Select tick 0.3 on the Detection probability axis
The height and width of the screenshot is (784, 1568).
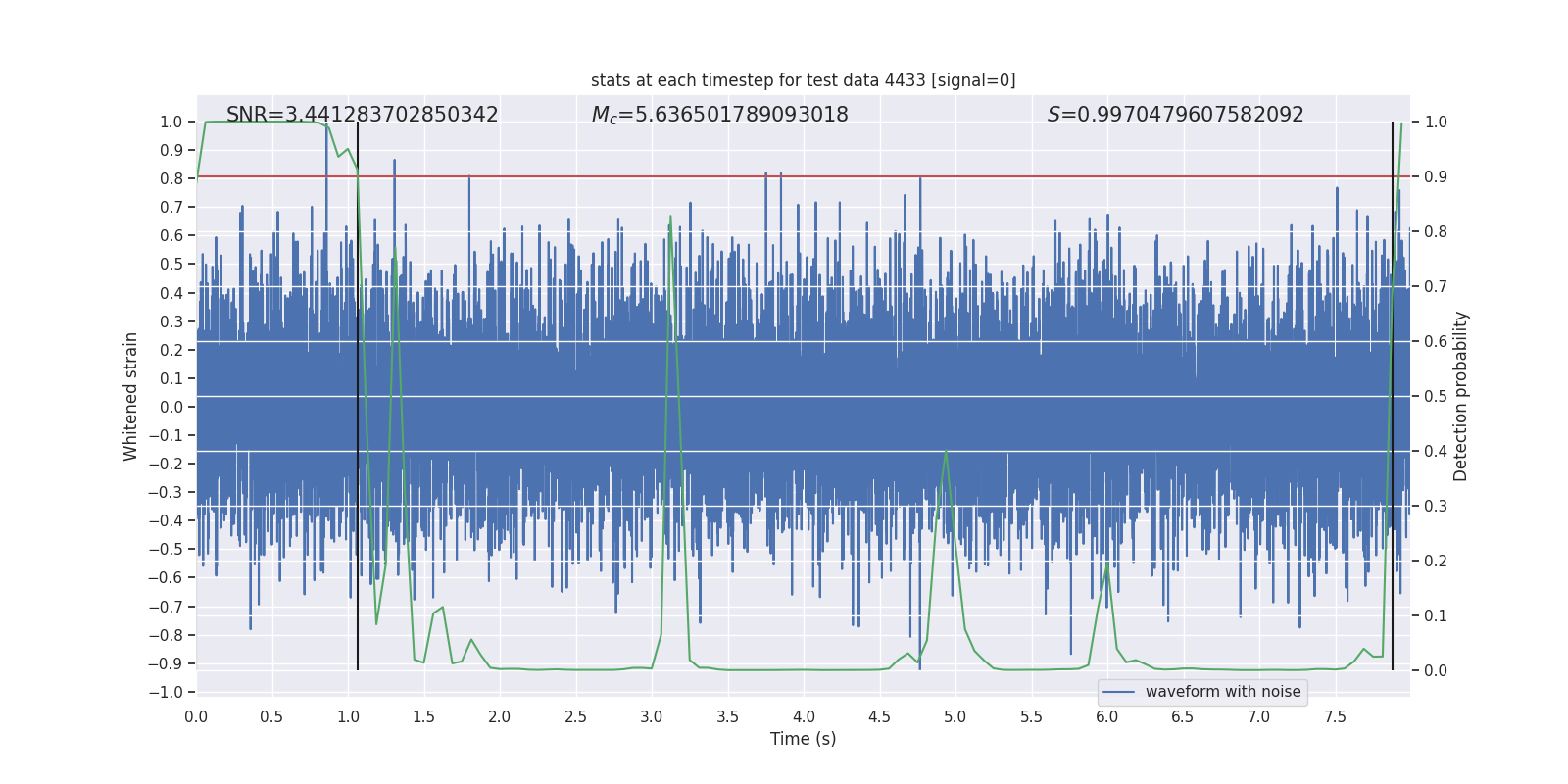coord(1436,506)
